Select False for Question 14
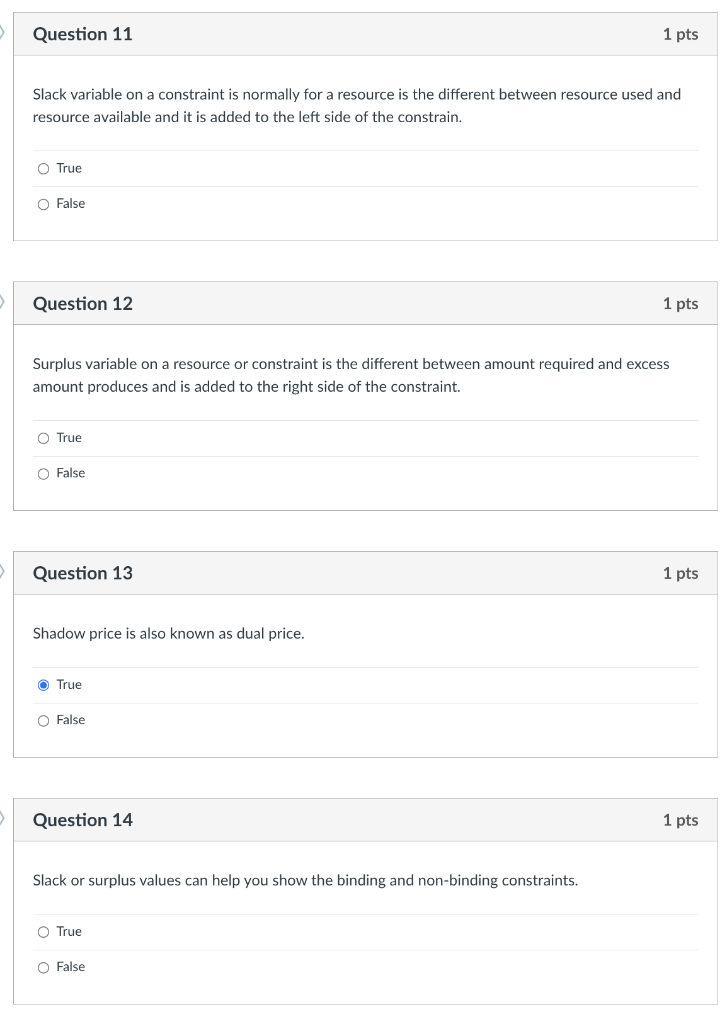Viewport: 727px width, 1024px height. 44,966
